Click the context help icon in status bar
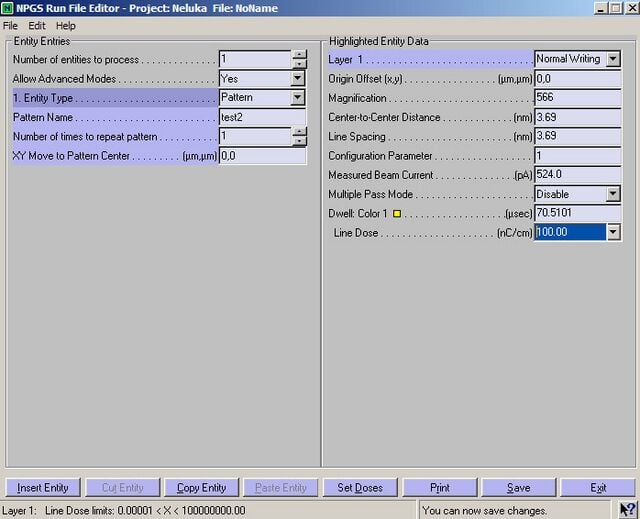 point(627,510)
